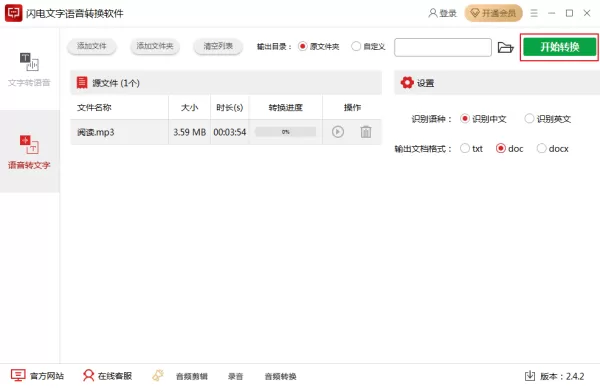600x388 pixels.
Task: Delete 阅读.mp3 with the trash icon
Action: pyautogui.click(x=366, y=132)
